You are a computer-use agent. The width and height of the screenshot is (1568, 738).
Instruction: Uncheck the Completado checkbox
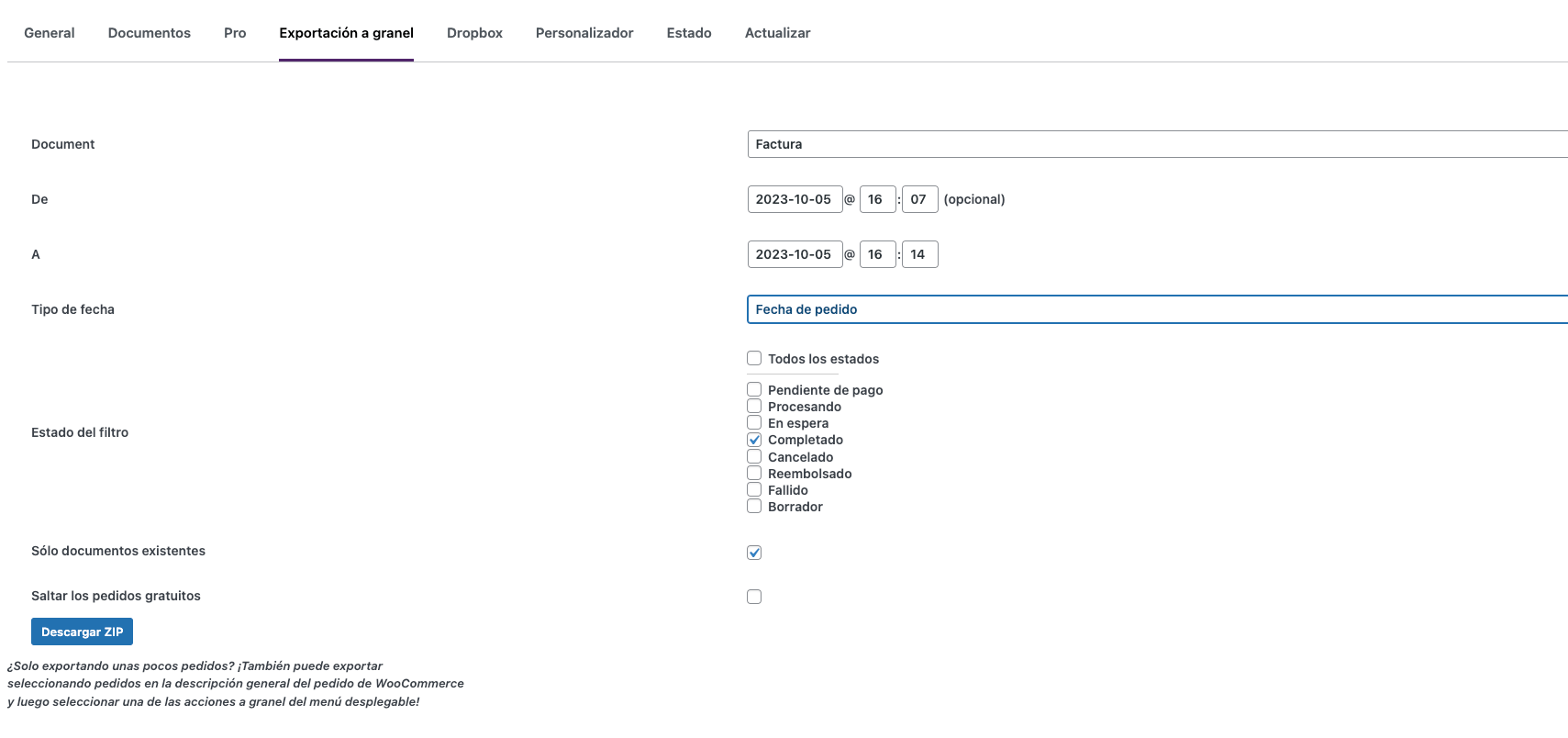click(x=754, y=440)
